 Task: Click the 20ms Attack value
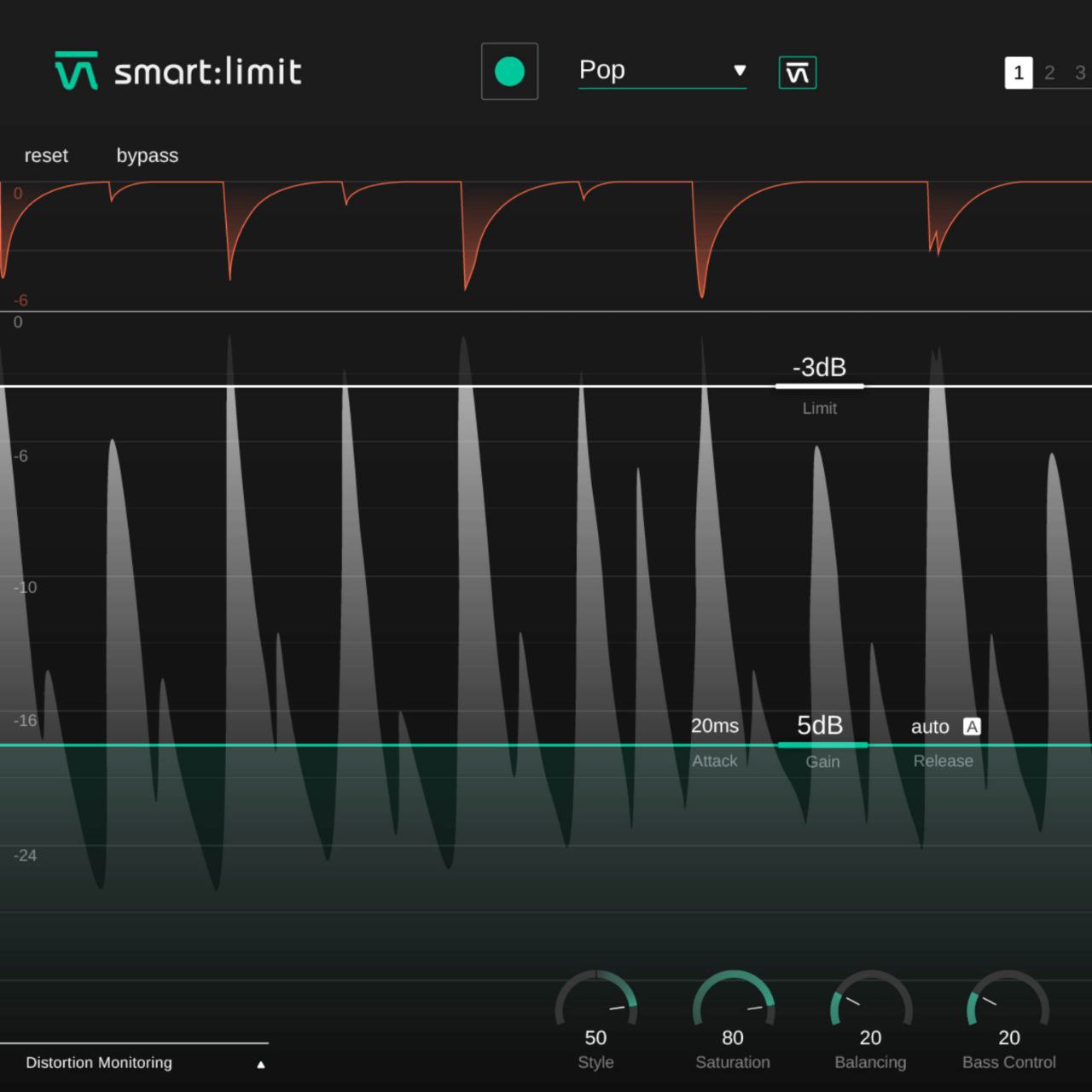[x=715, y=726]
